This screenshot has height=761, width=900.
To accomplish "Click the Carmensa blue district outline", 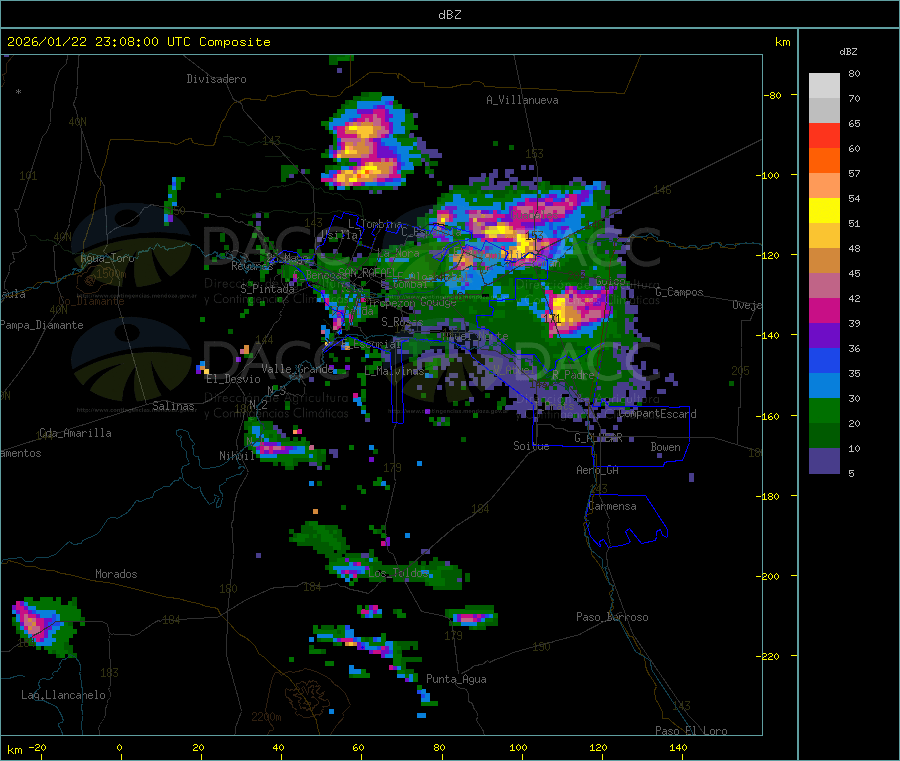I will click(x=626, y=520).
